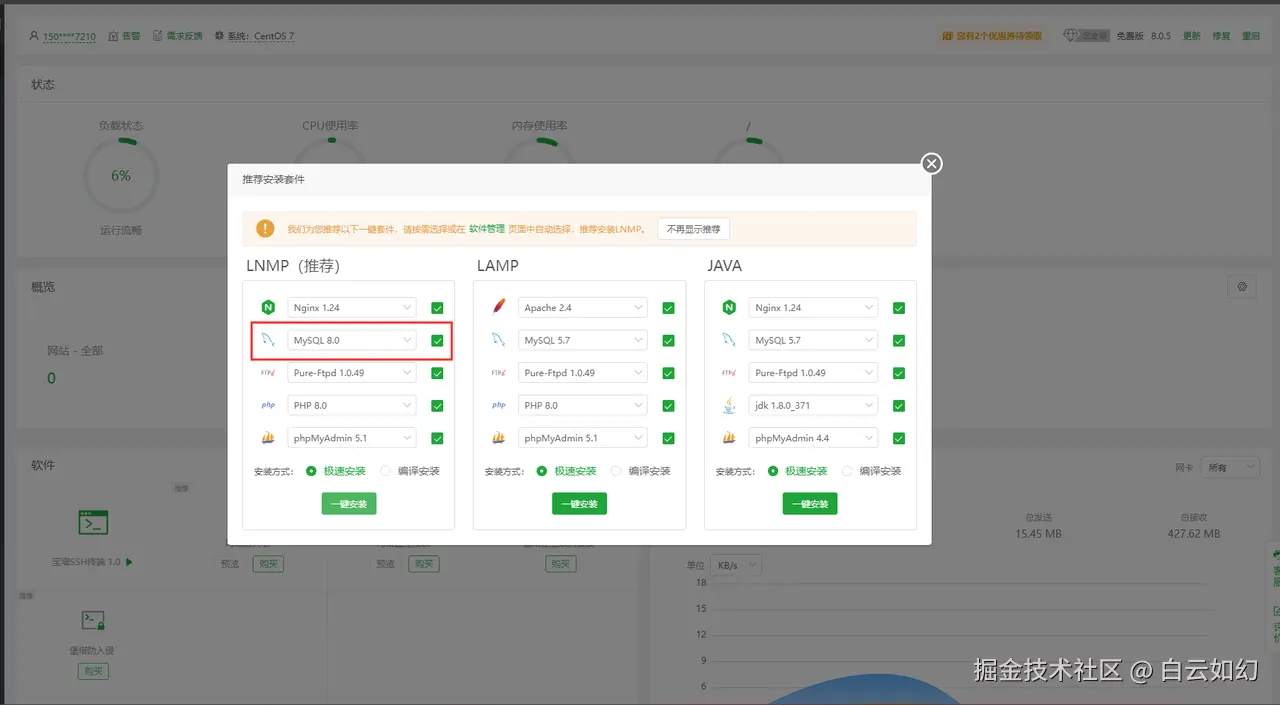Click the FTP icon in LNMP column
The width and height of the screenshot is (1280, 705).
268,373
